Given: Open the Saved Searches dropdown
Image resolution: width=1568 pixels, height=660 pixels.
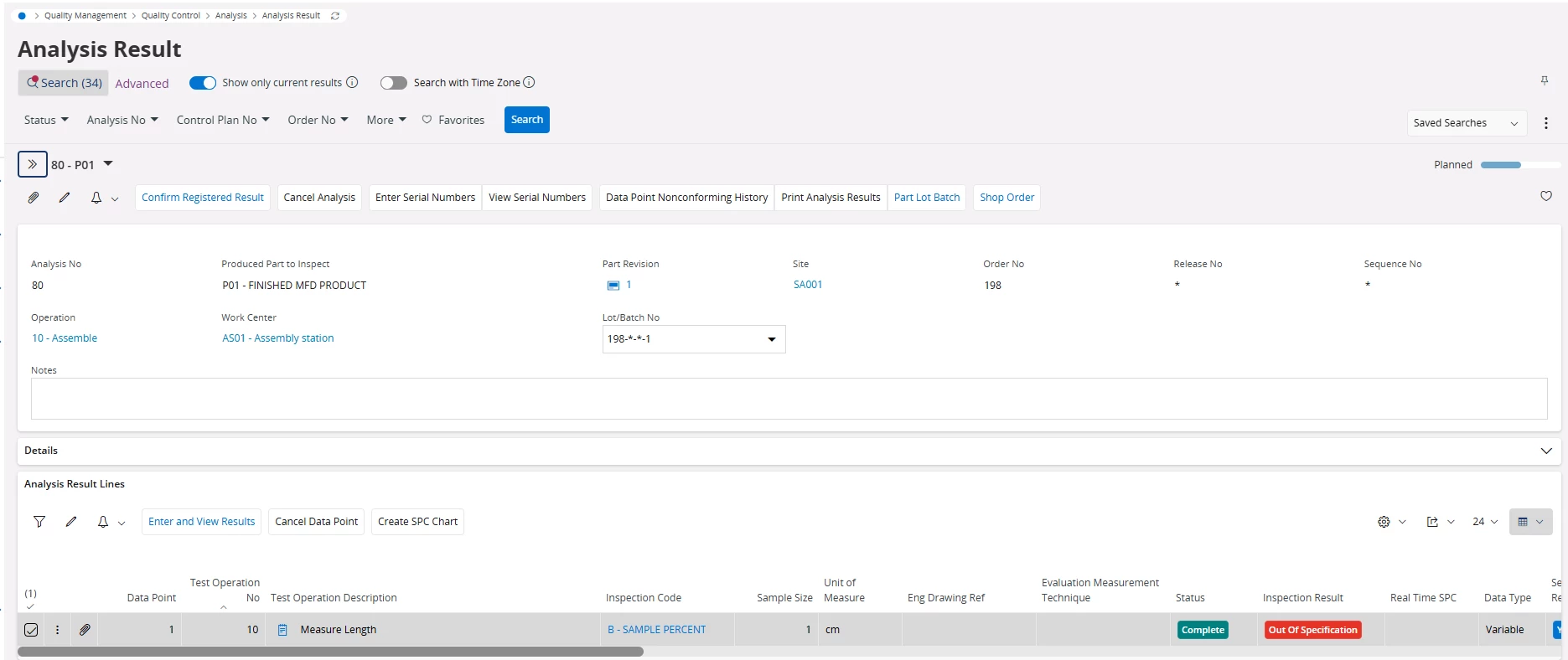Looking at the screenshot, I should [1467, 123].
